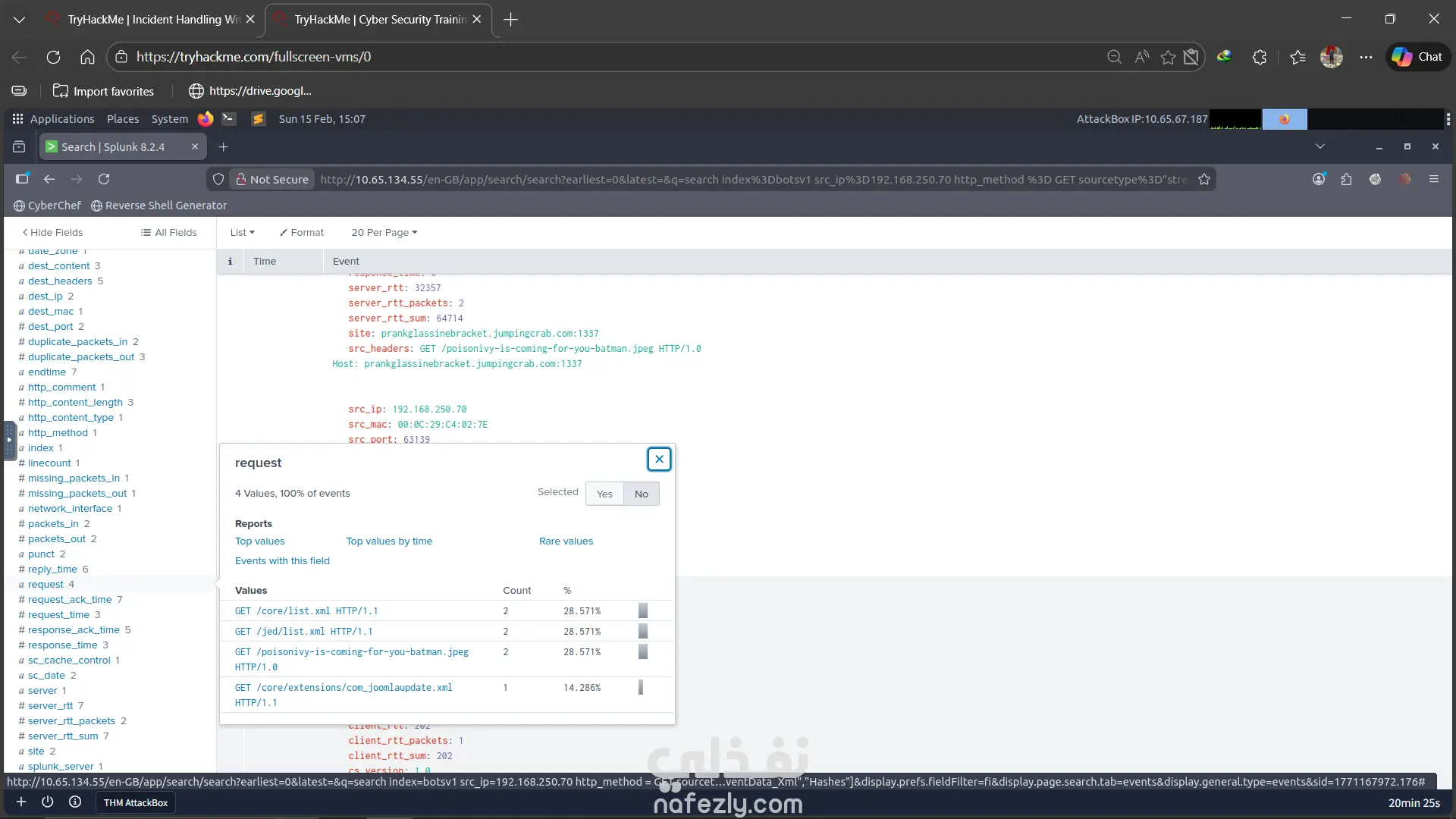Open the List view dropdown
This screenshot has height=819, width=1456.
coord(243,233)
